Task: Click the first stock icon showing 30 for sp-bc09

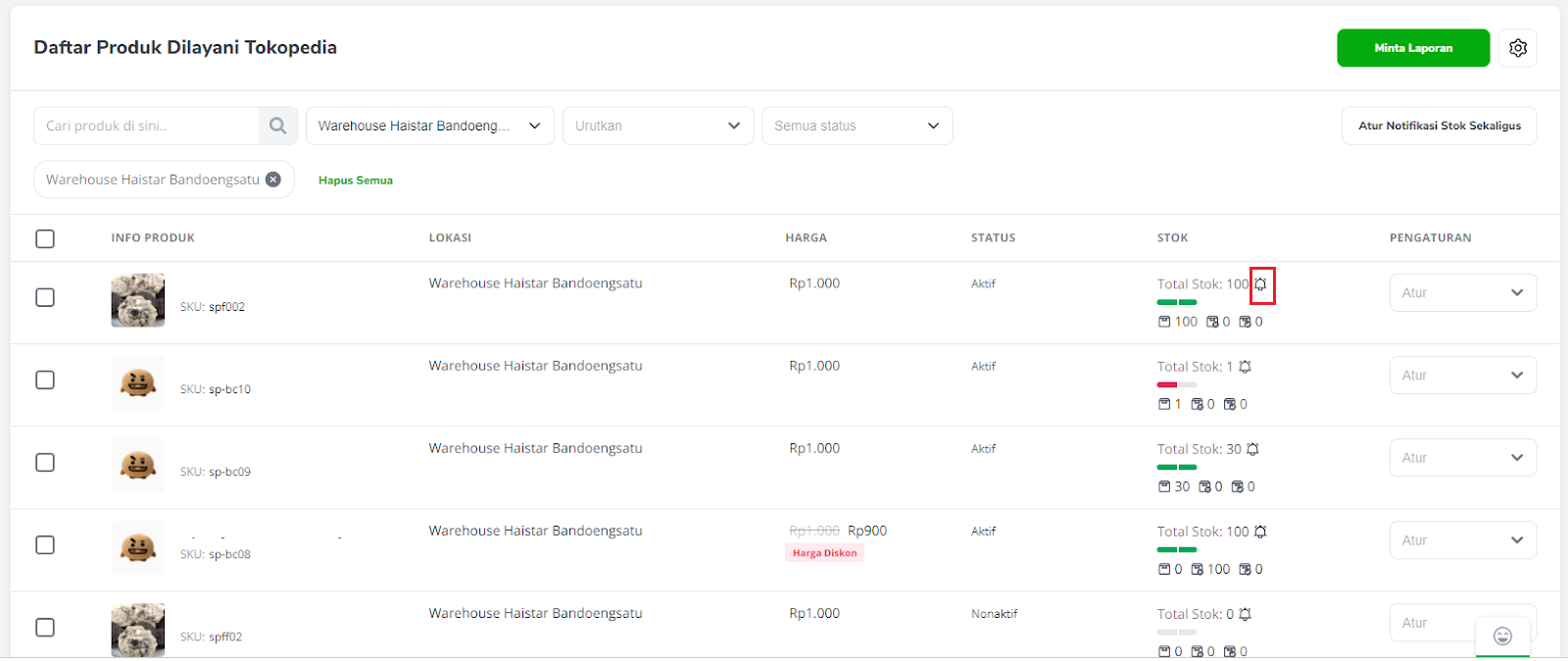Action: click(1164, 486)
